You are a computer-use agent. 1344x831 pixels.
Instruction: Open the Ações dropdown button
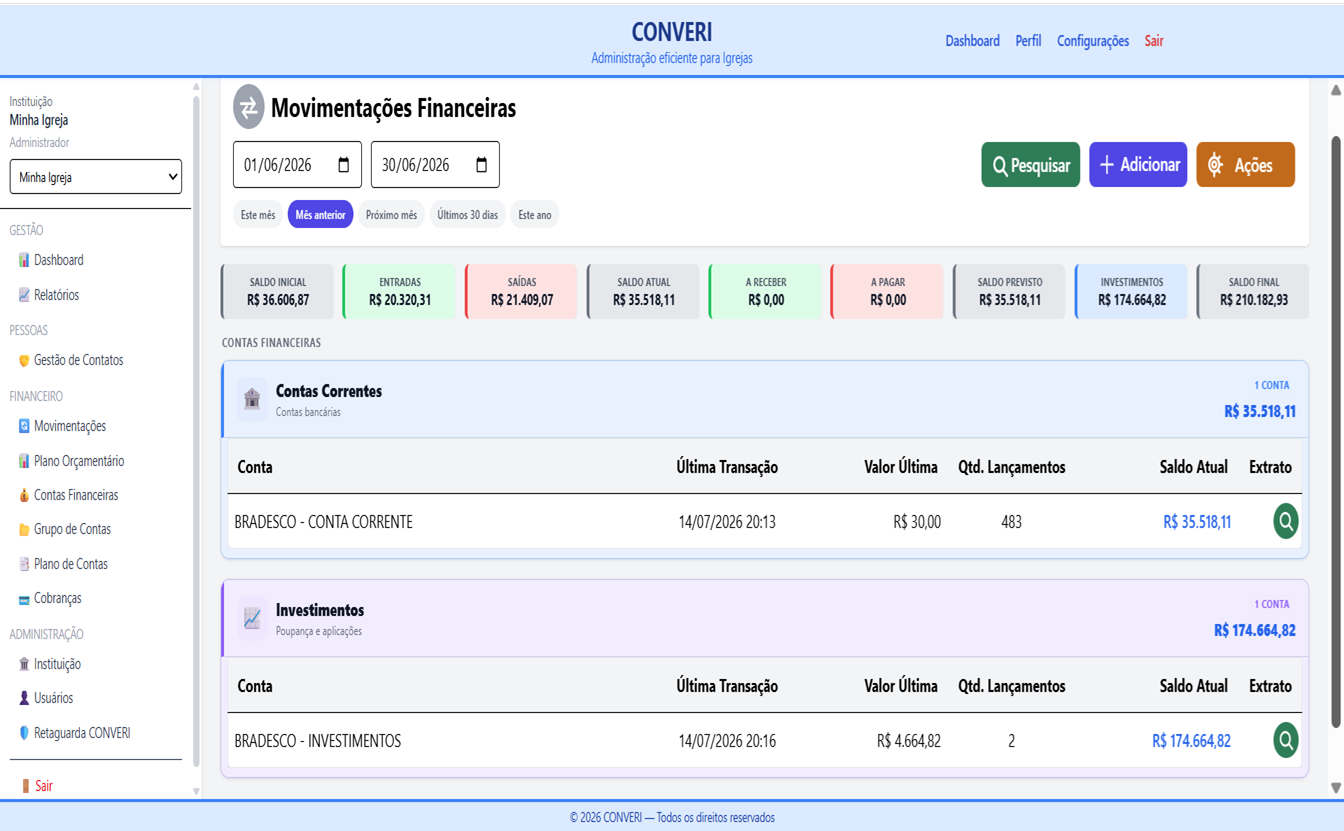click(x=1245, y=165)
